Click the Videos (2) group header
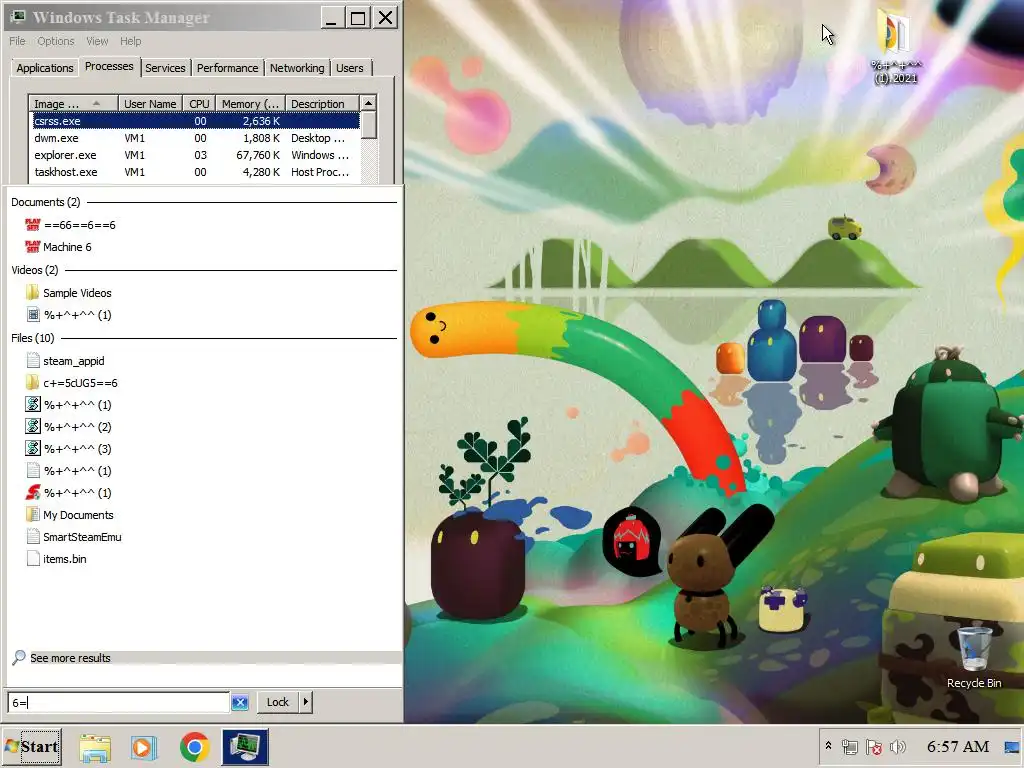1024x768 pixels. 35,270
